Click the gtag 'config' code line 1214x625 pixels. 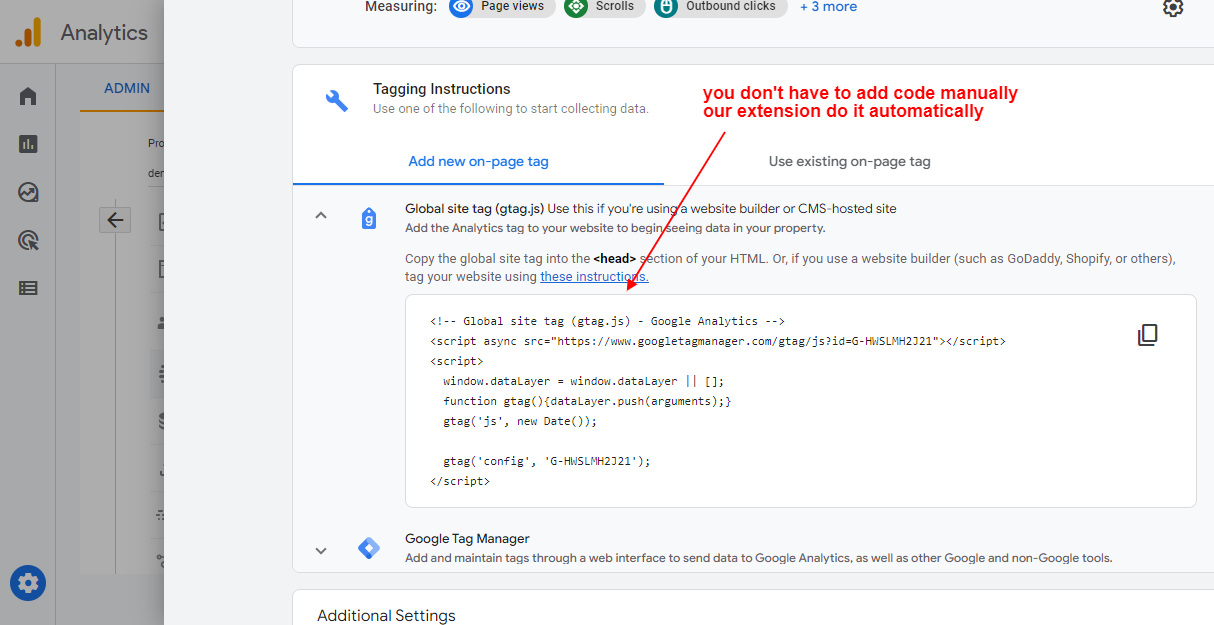(547, 461)
